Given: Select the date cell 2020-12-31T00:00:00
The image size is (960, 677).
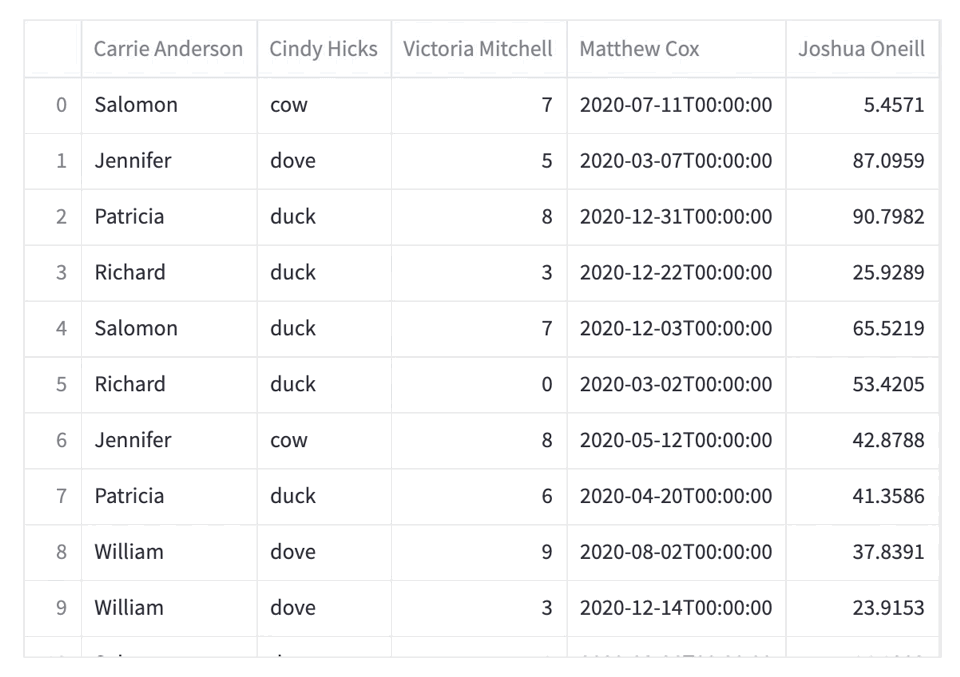Looking at the screenshot, I should (x=677, y=217).
